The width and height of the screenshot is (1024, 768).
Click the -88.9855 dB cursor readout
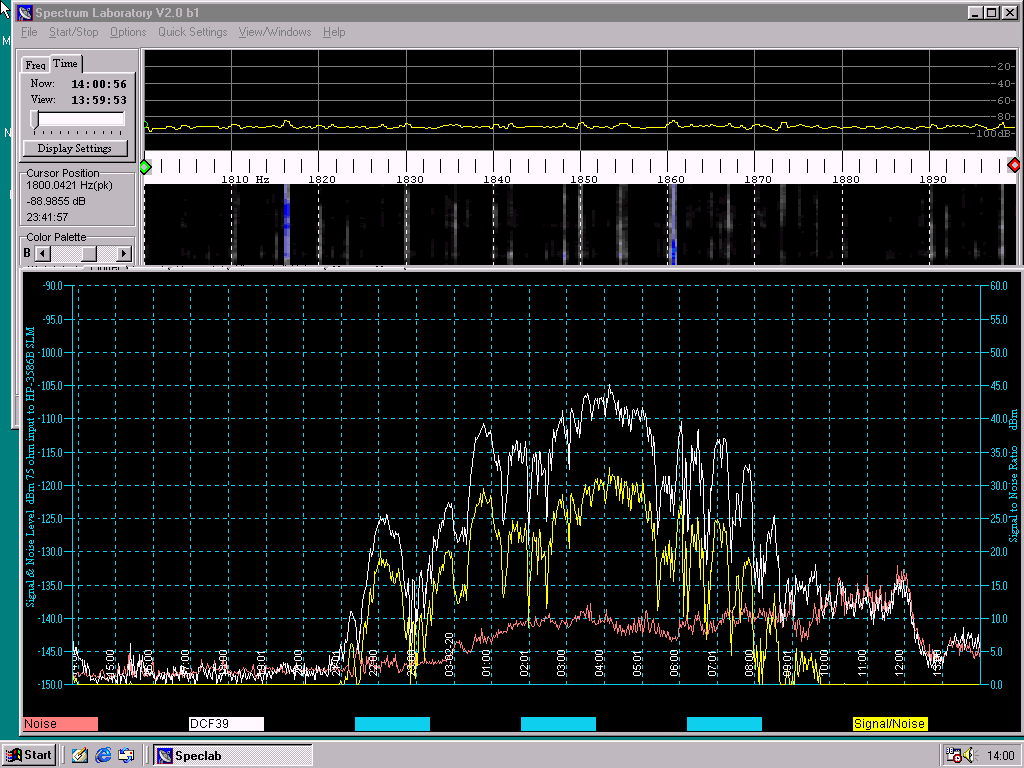click(x=56, y=201)
